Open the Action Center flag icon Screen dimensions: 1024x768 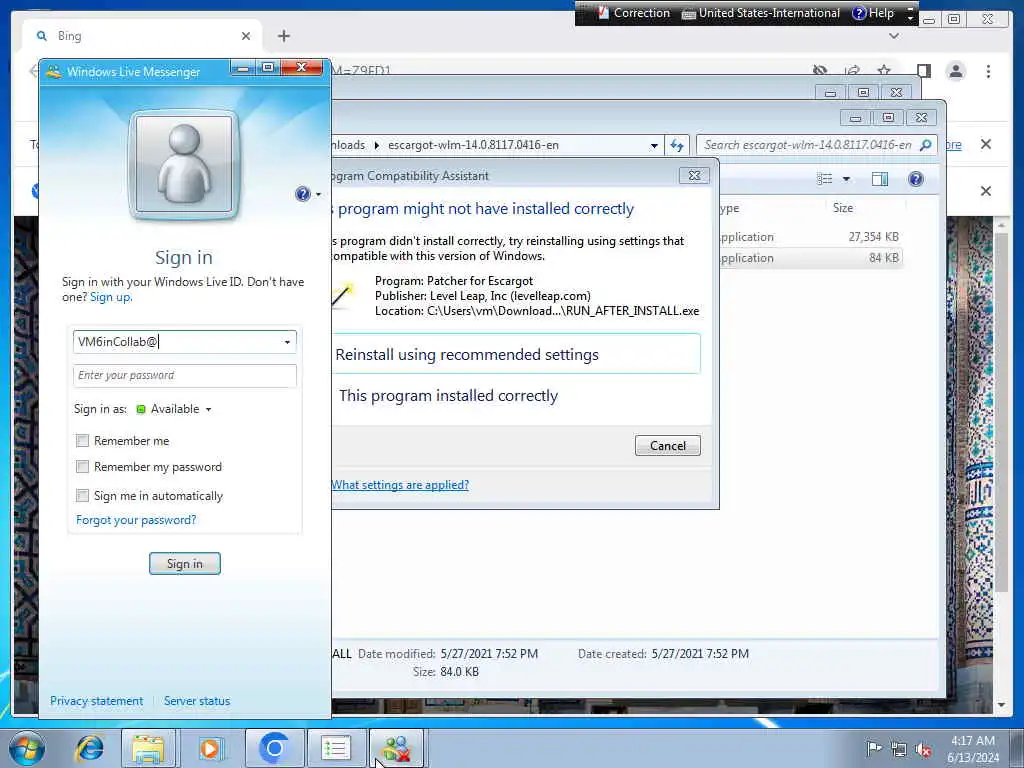[x=873, y=749]
